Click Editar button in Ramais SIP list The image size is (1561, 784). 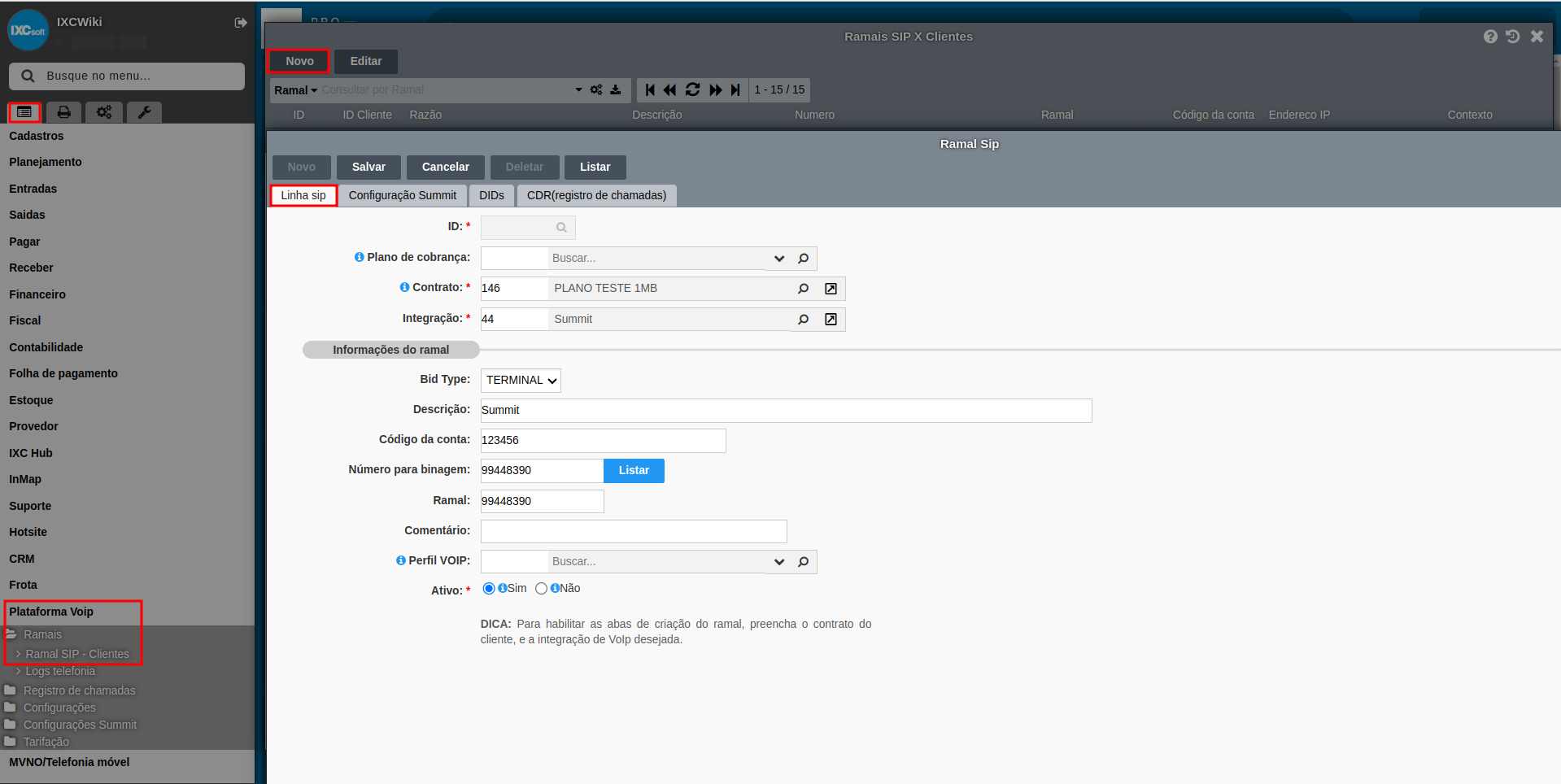366,61
